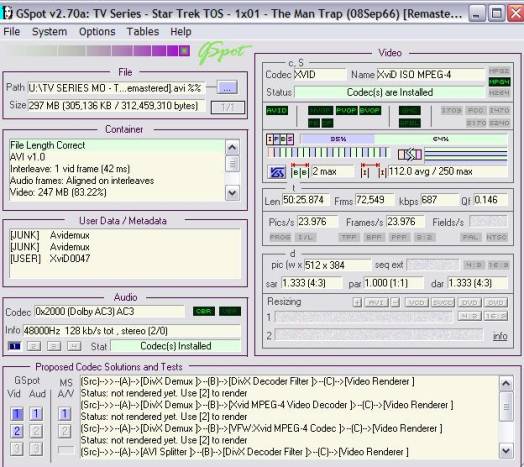524x467 pixels.
Task: Select audio stream 4 button
Action: pyautogui.click(x=74, y=346)
